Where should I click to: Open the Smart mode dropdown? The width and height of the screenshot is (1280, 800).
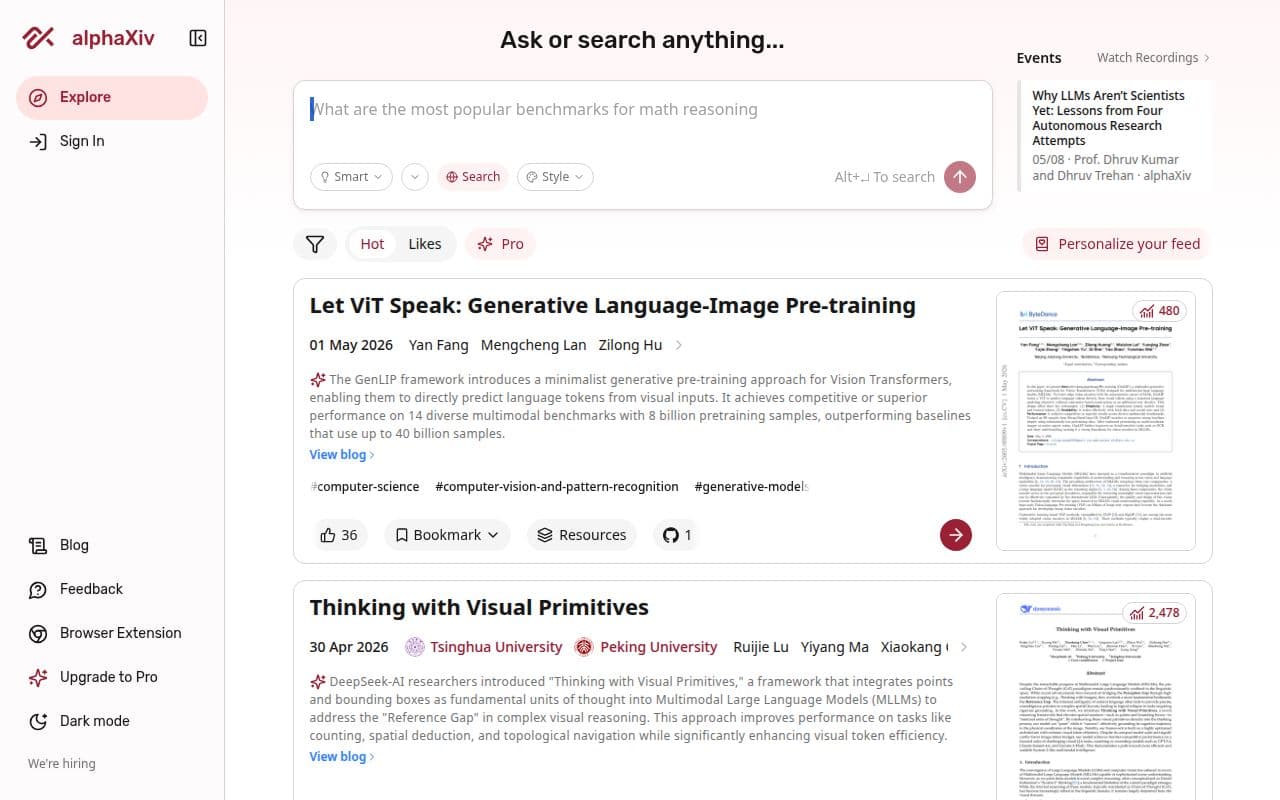click(351, 177)
